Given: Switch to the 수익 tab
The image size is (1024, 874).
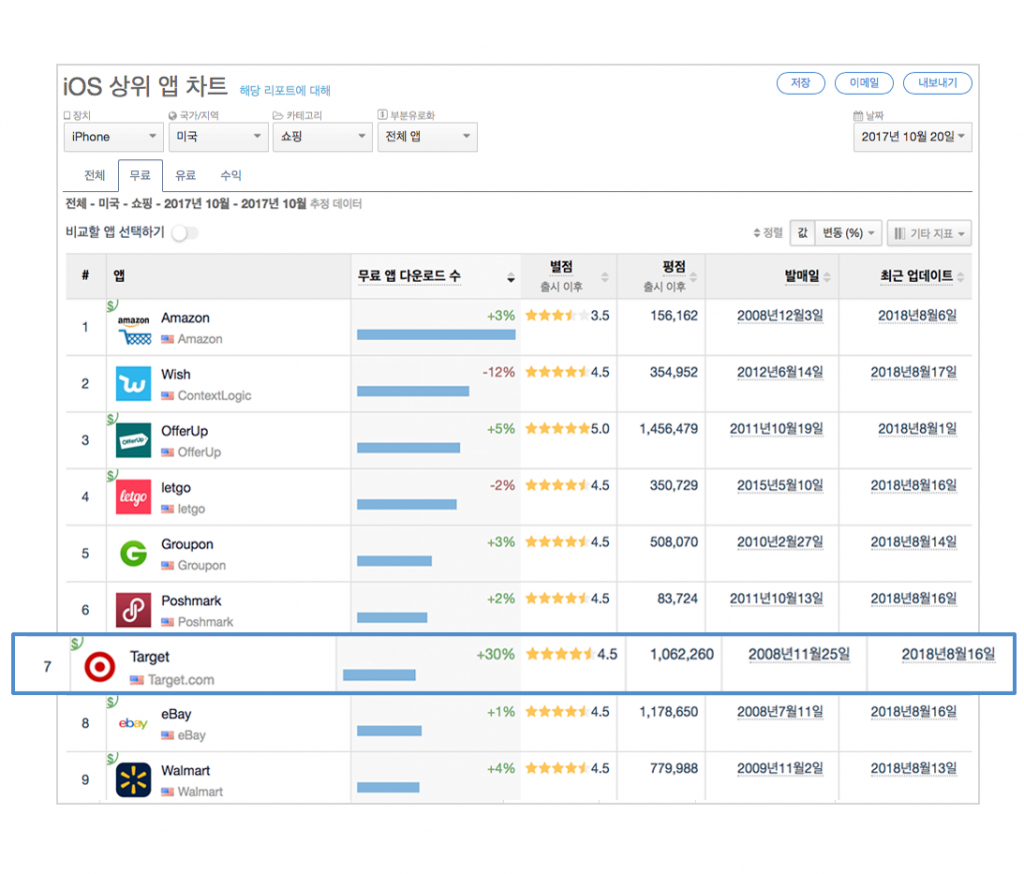Looking at the screenshot, I should 231,175.
